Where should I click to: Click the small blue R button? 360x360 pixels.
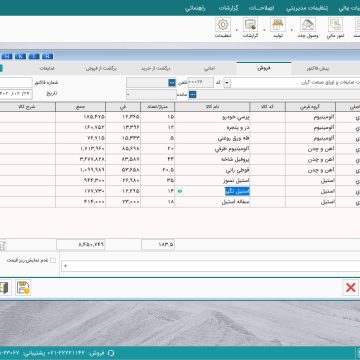(48, 56)
